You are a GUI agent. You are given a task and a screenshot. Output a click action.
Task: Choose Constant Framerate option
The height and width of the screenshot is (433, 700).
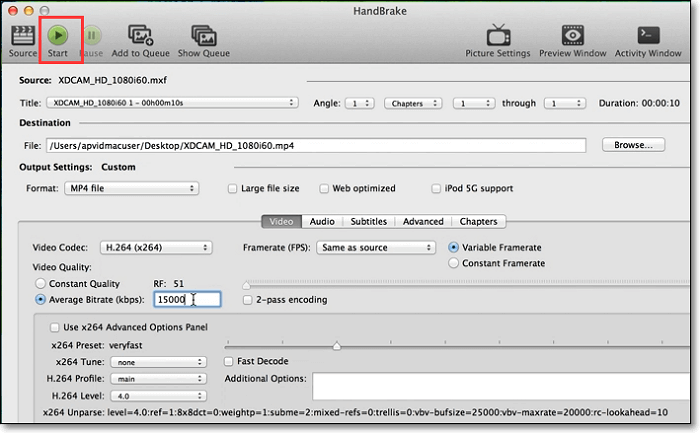pos(455,263)
